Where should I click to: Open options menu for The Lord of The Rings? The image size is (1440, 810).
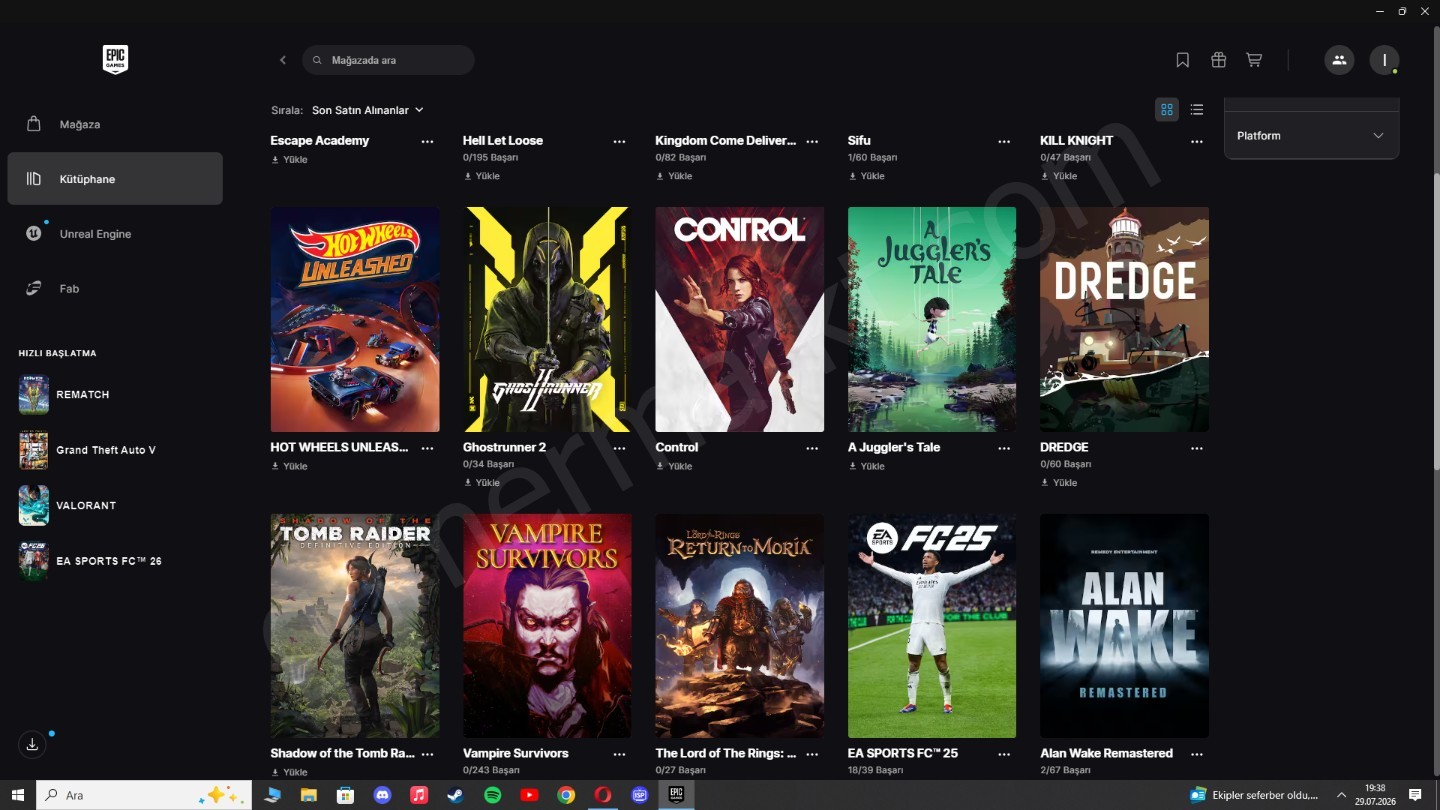(812, 754)
